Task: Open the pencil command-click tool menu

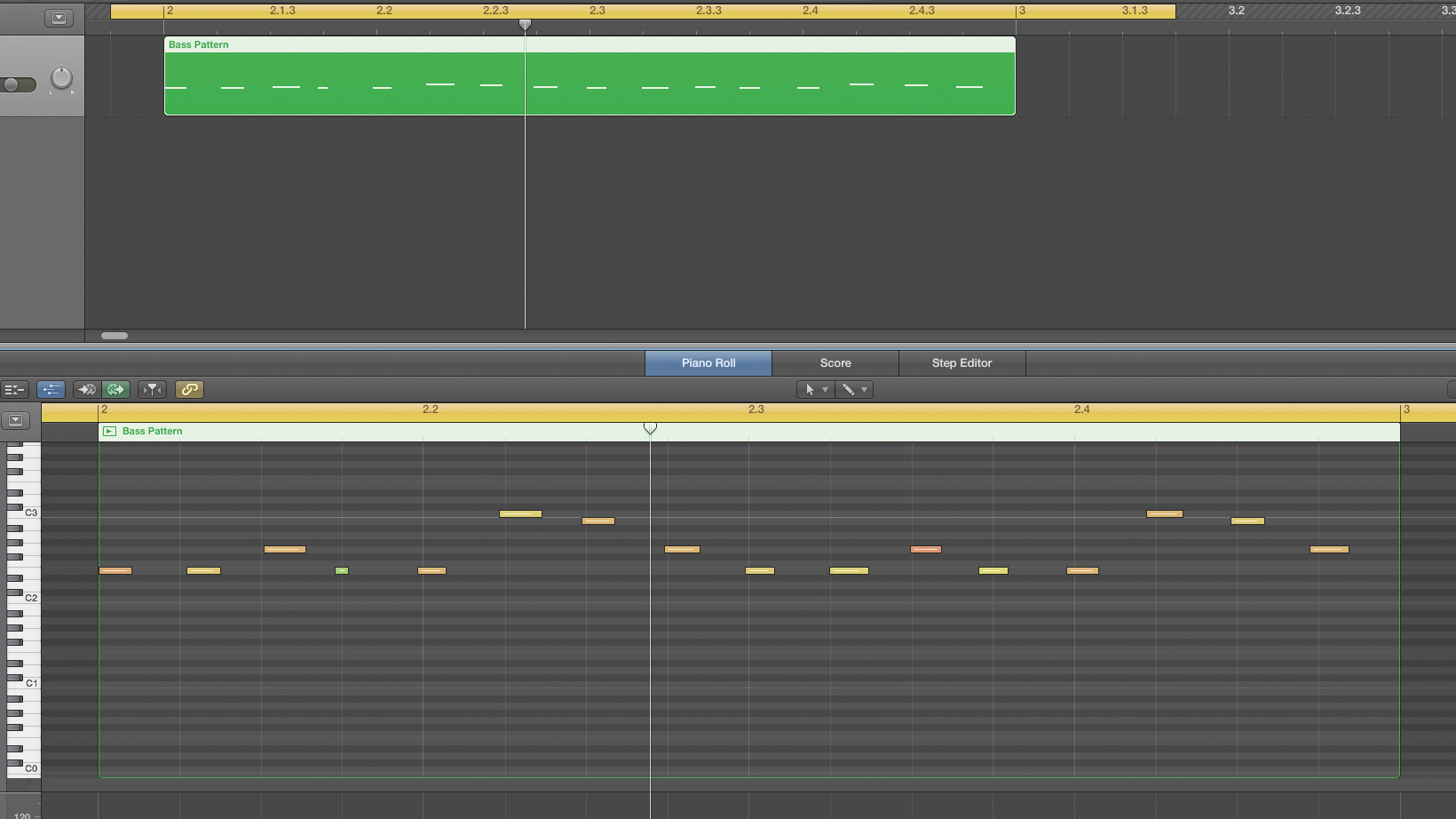Action: (854, 389)
